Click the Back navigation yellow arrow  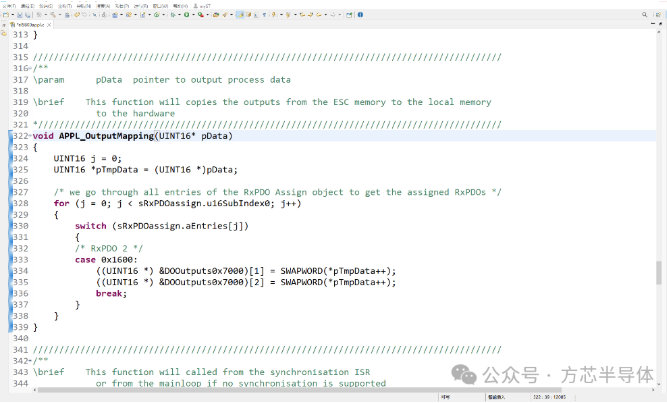(x=319, y=14)
